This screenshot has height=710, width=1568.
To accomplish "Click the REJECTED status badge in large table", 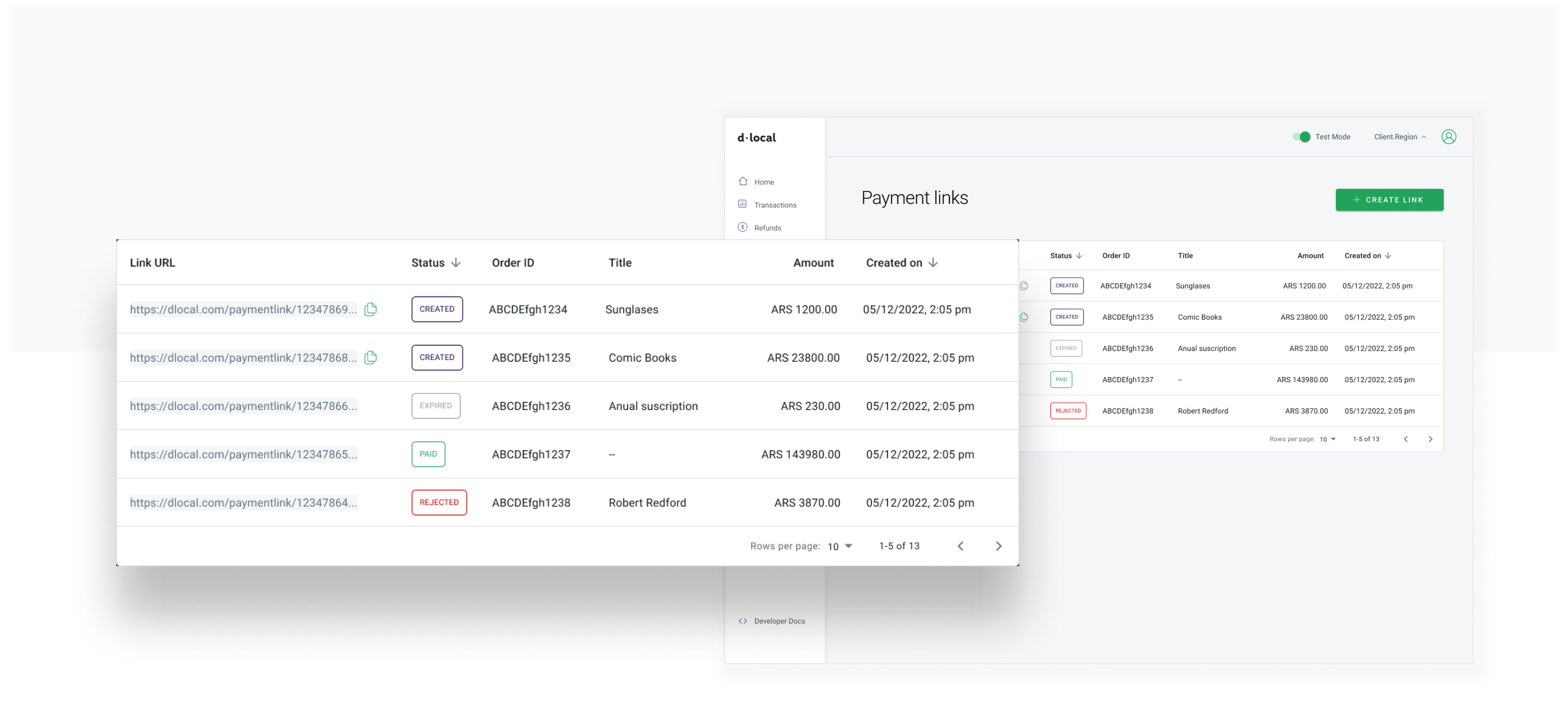I will pos(439,503).
